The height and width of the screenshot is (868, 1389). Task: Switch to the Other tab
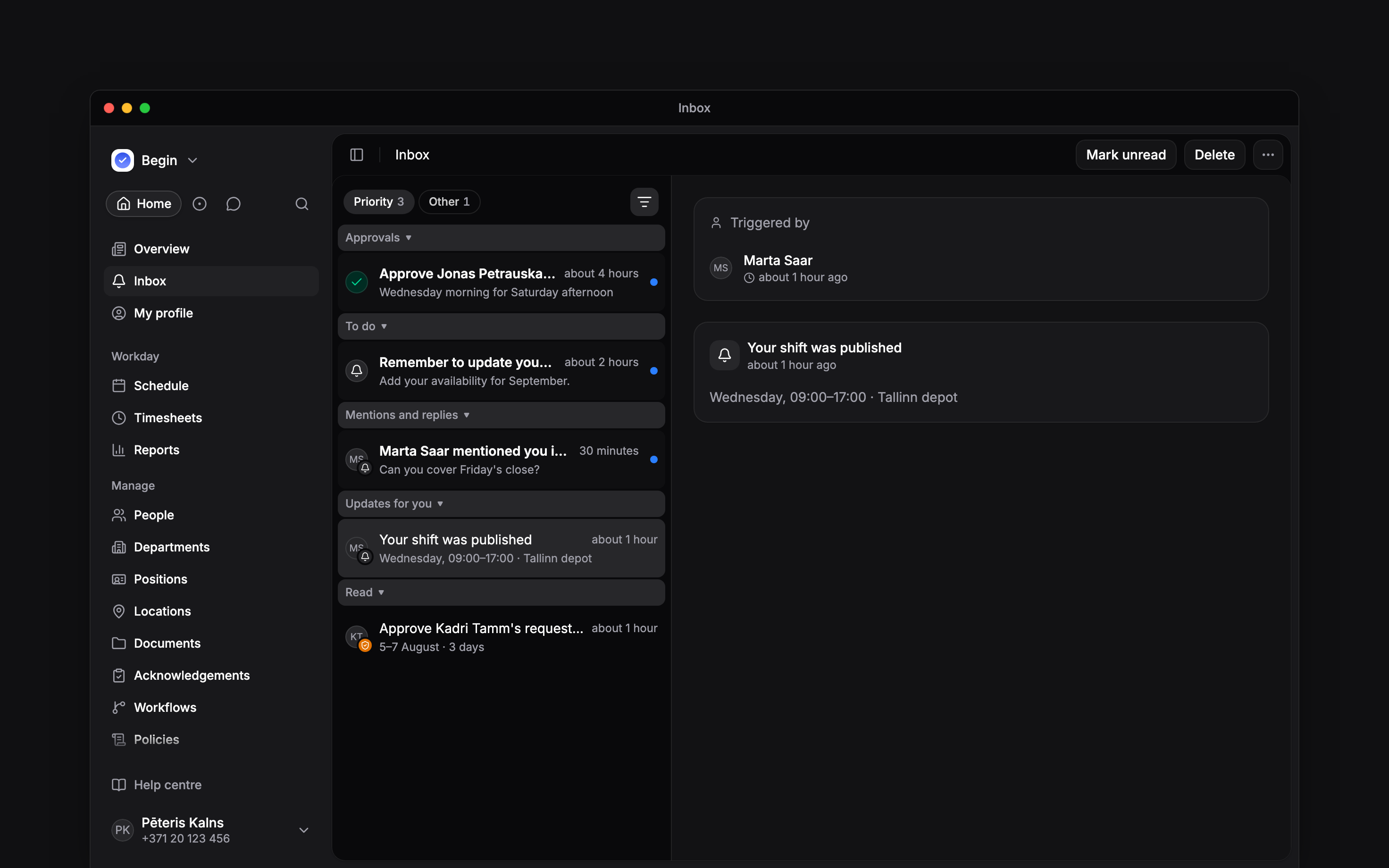tap(450, 202)
